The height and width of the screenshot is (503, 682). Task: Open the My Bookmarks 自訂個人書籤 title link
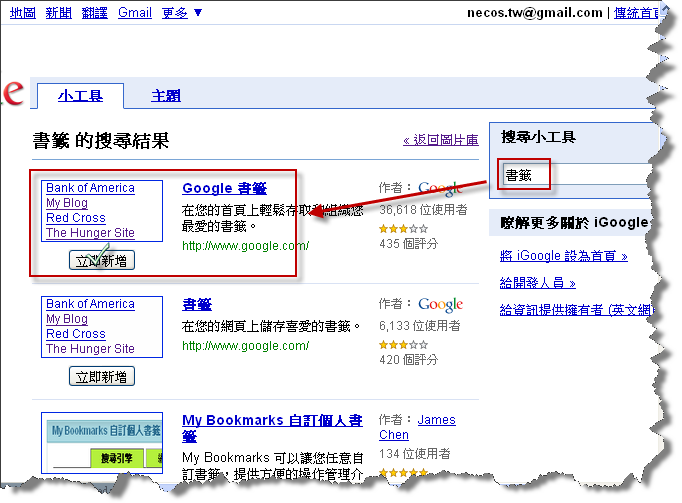[272, 428]
